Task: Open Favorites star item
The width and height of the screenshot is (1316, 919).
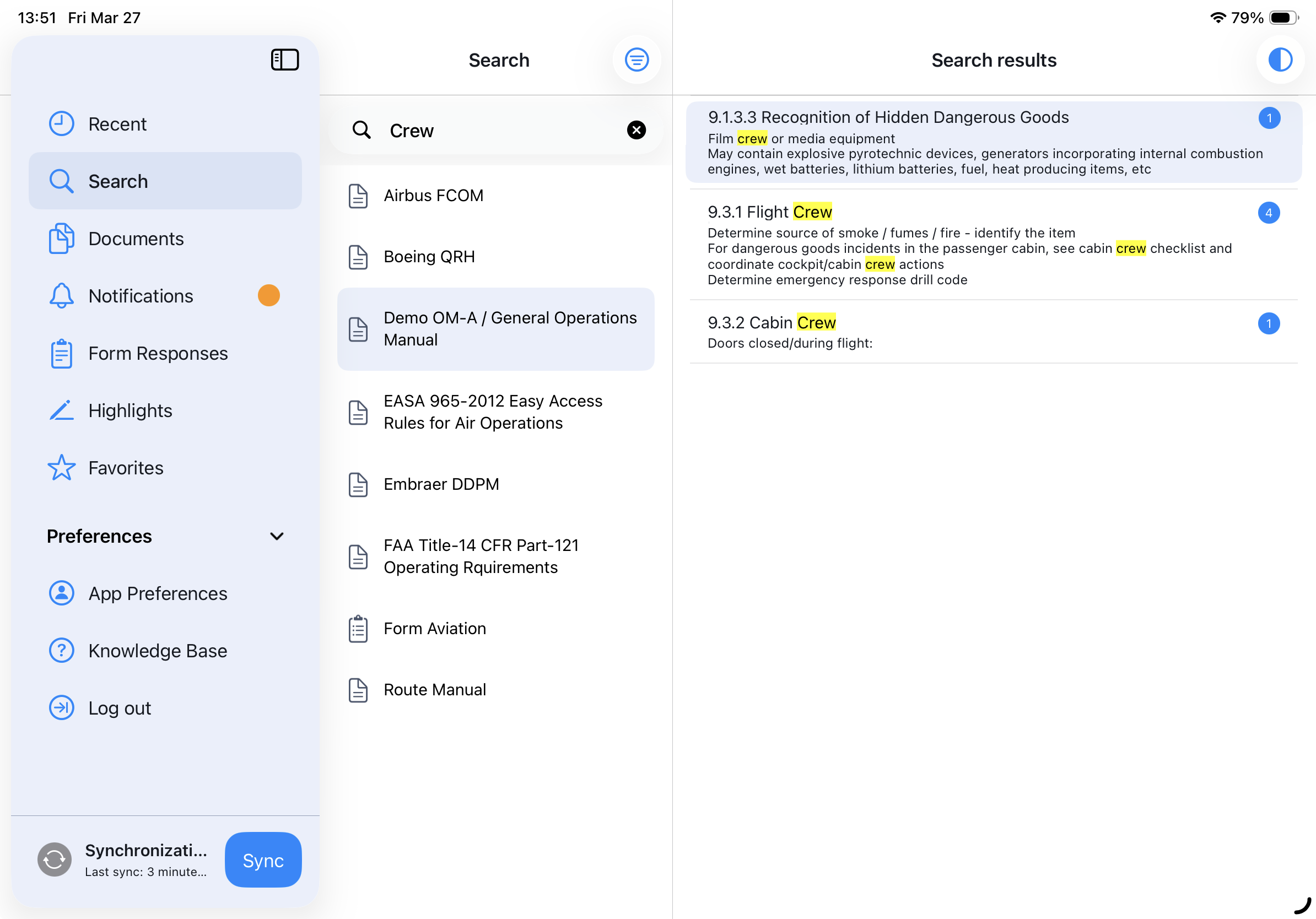Action: (x=126, y=468)
